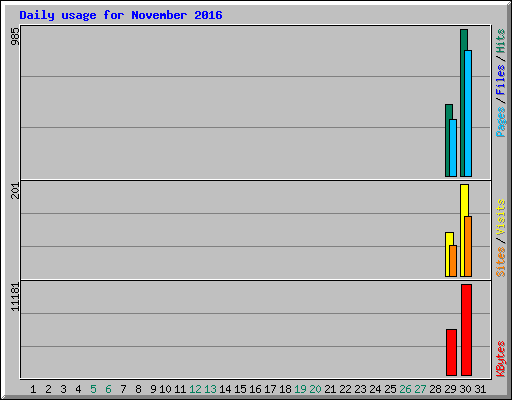
Task: Click green weekend day 12 label
Action: (x=195, y=389)
